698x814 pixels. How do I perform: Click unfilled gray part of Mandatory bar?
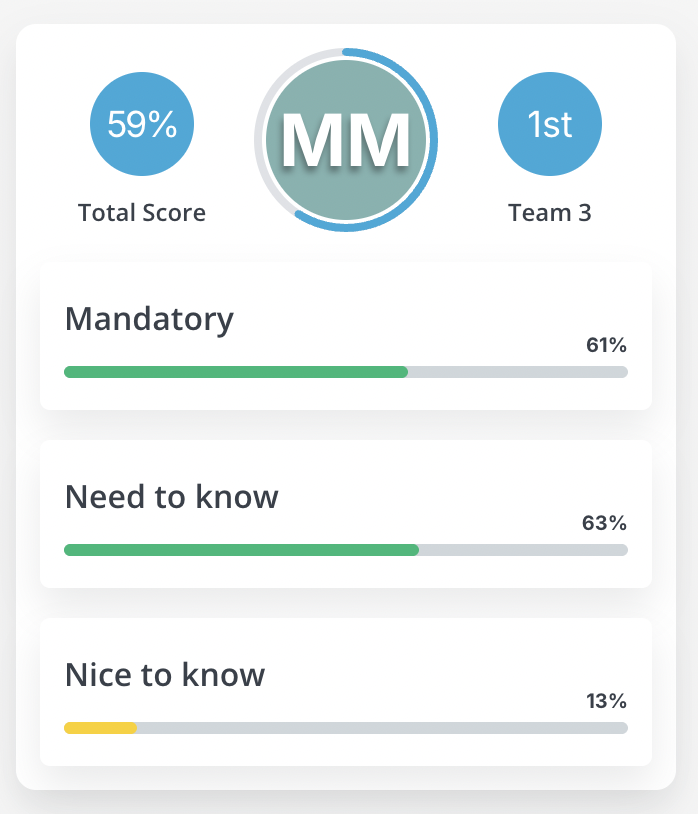click(x=518, y=372)
